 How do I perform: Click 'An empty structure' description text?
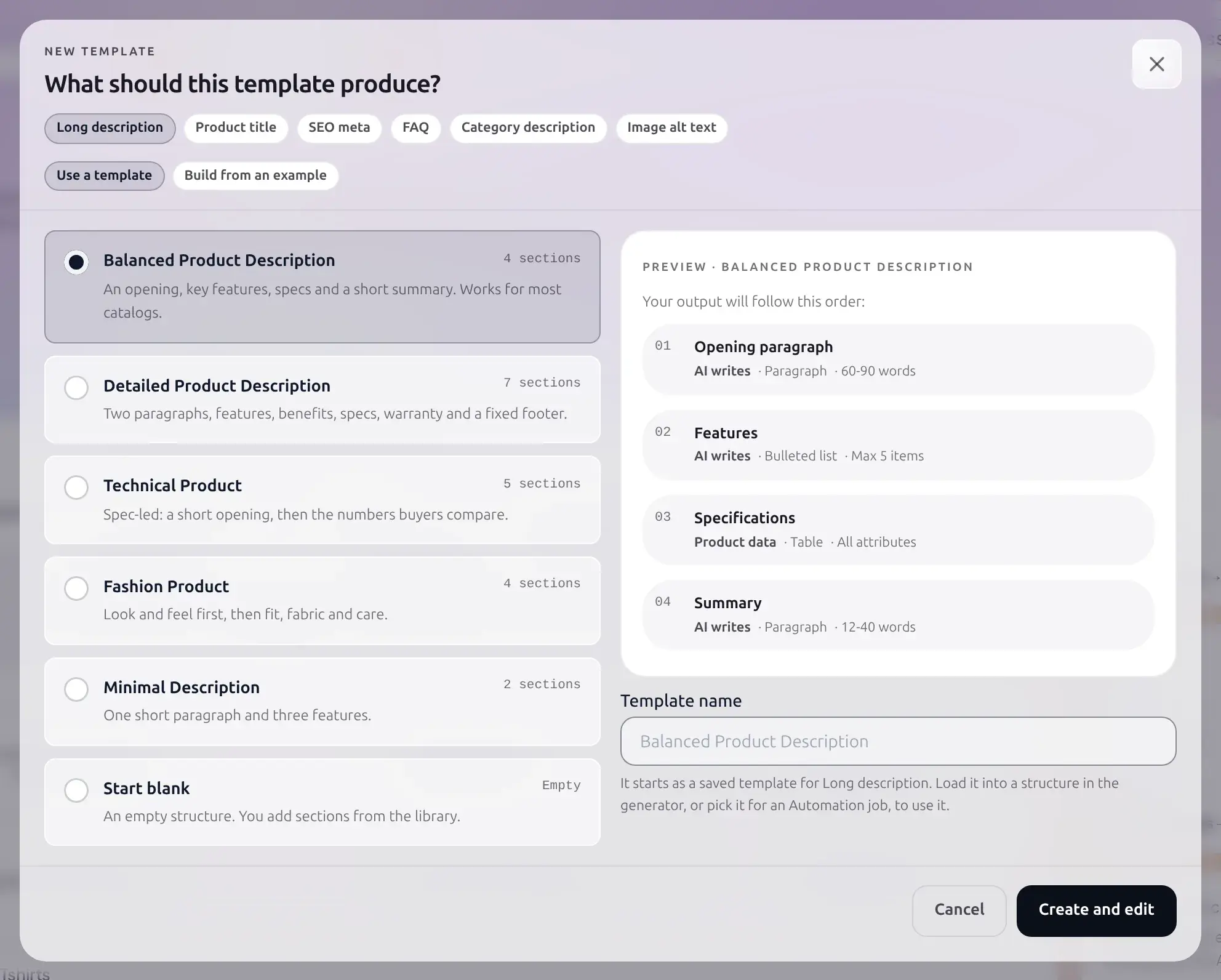(282, 816)
